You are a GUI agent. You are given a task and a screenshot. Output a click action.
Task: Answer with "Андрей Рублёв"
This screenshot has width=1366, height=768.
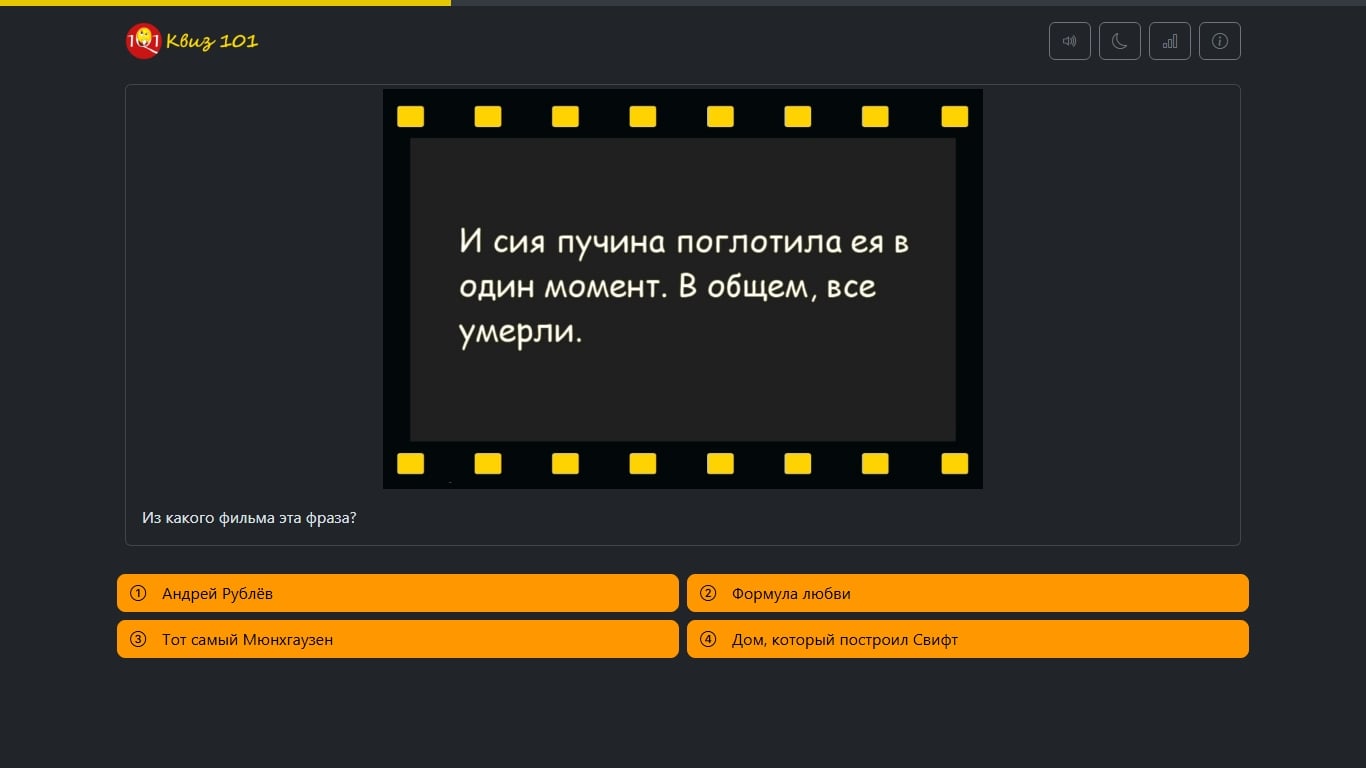pos(397,593)
